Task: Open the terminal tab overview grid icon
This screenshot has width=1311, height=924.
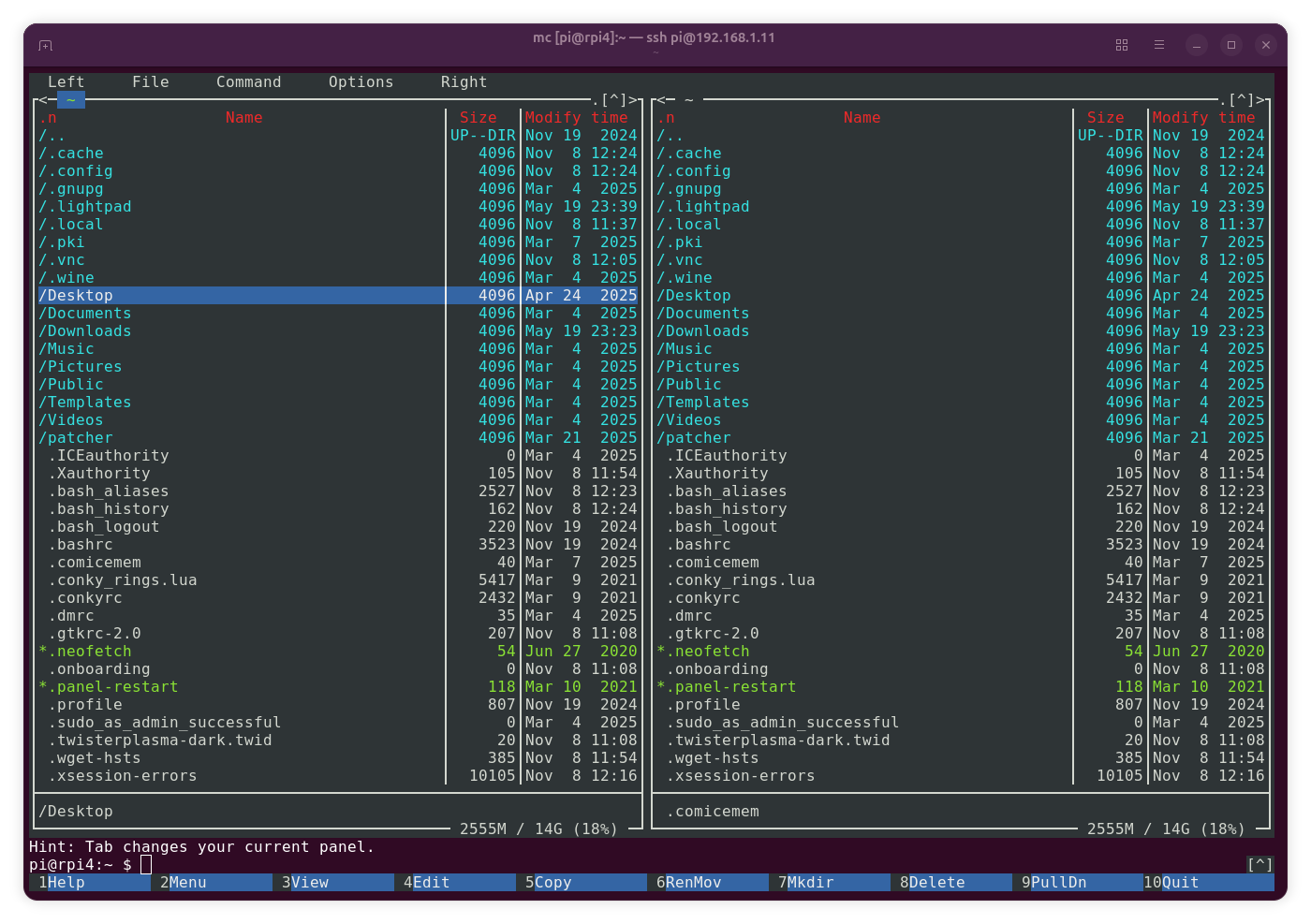Action: (x=1122, y=45)
